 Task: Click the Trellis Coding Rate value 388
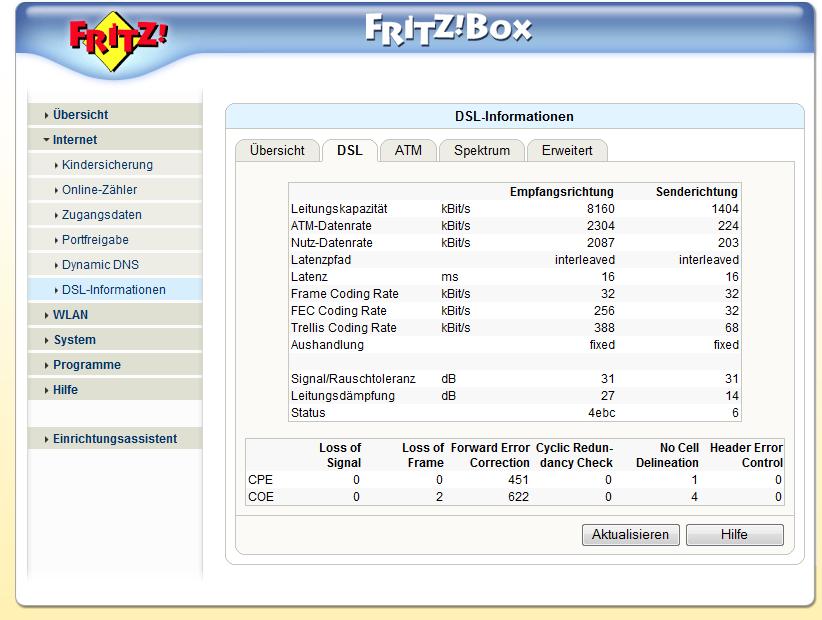pyautogui.click(x=604, y=328)
